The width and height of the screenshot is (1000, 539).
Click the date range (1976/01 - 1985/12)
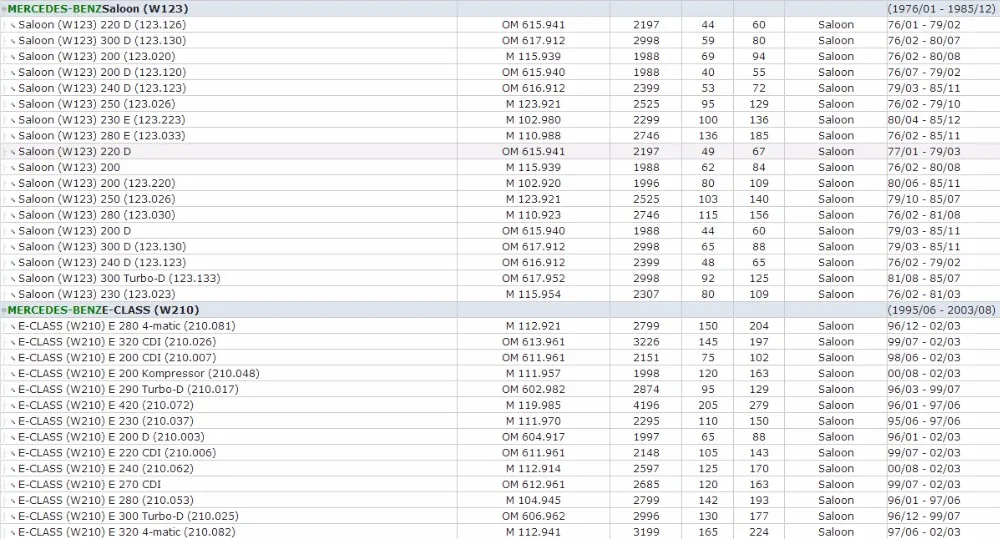(941, 9)
